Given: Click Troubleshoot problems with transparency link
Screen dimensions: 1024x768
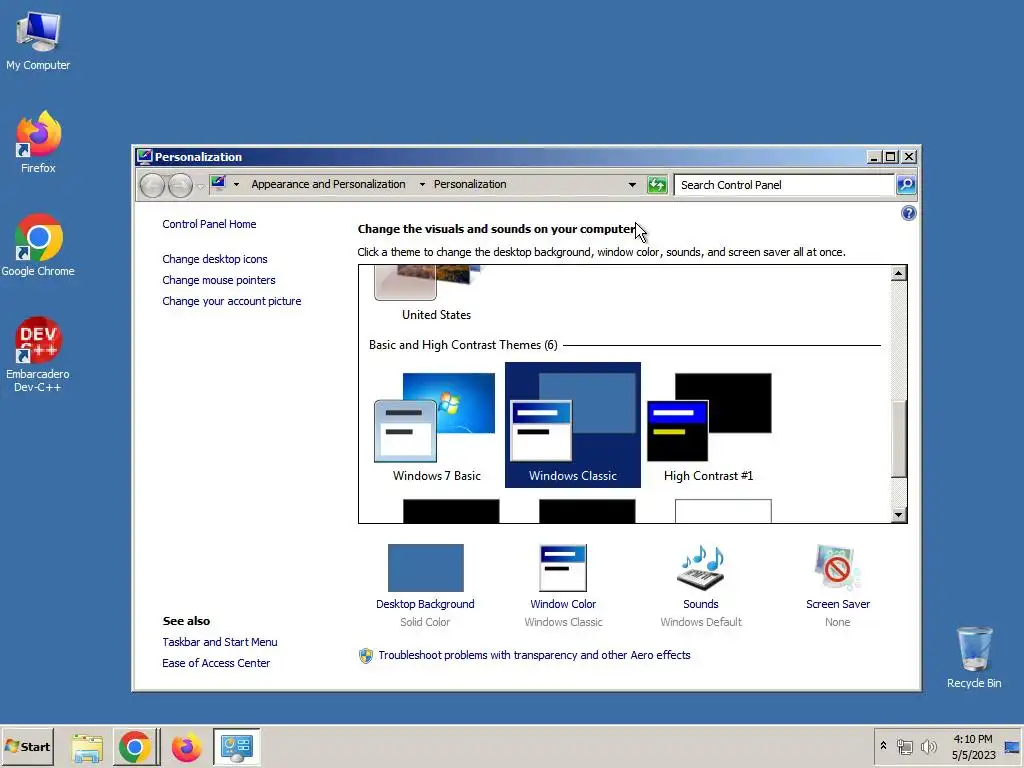Looking at the screenshot, I should point(534,655).
